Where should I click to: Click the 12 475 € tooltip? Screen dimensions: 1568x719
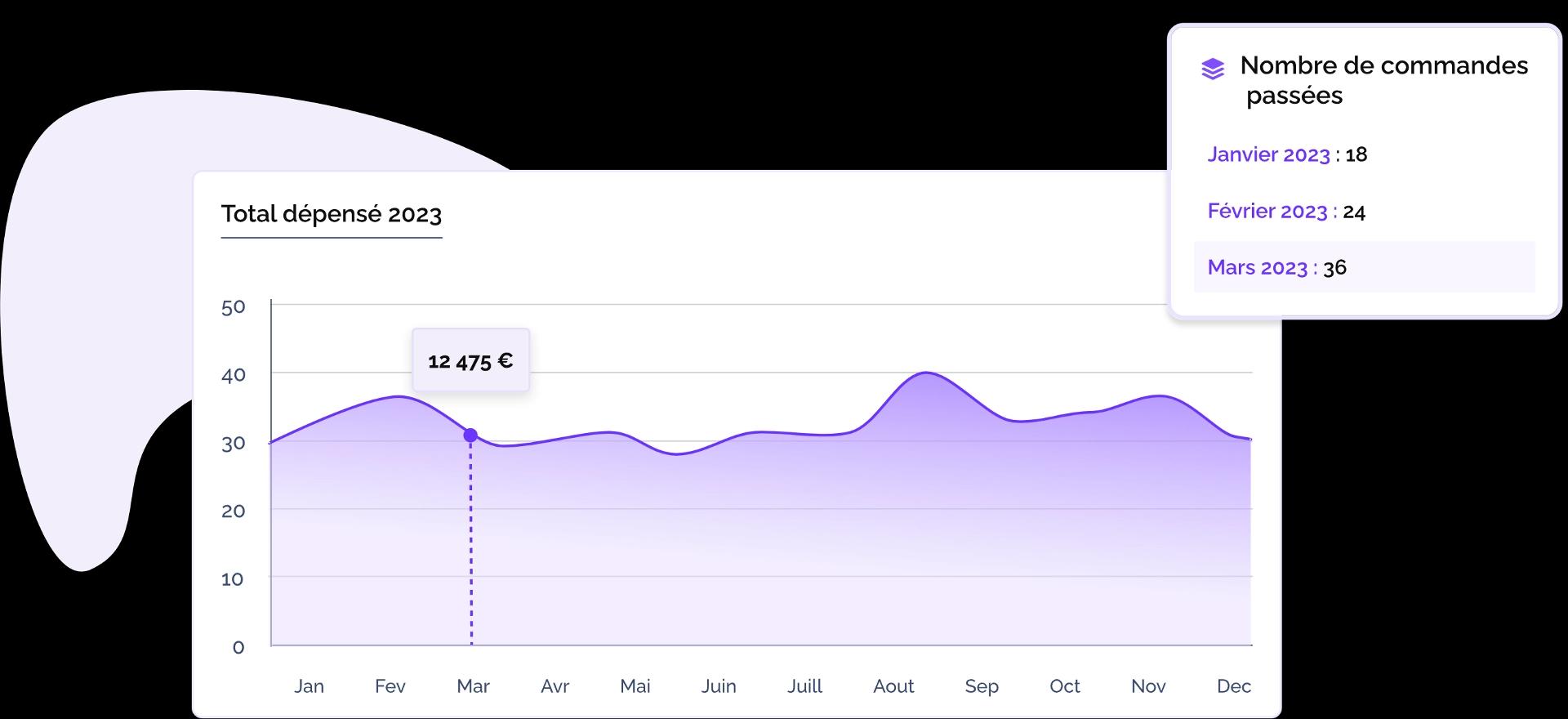pyautogui.click(x=470, y=360)
